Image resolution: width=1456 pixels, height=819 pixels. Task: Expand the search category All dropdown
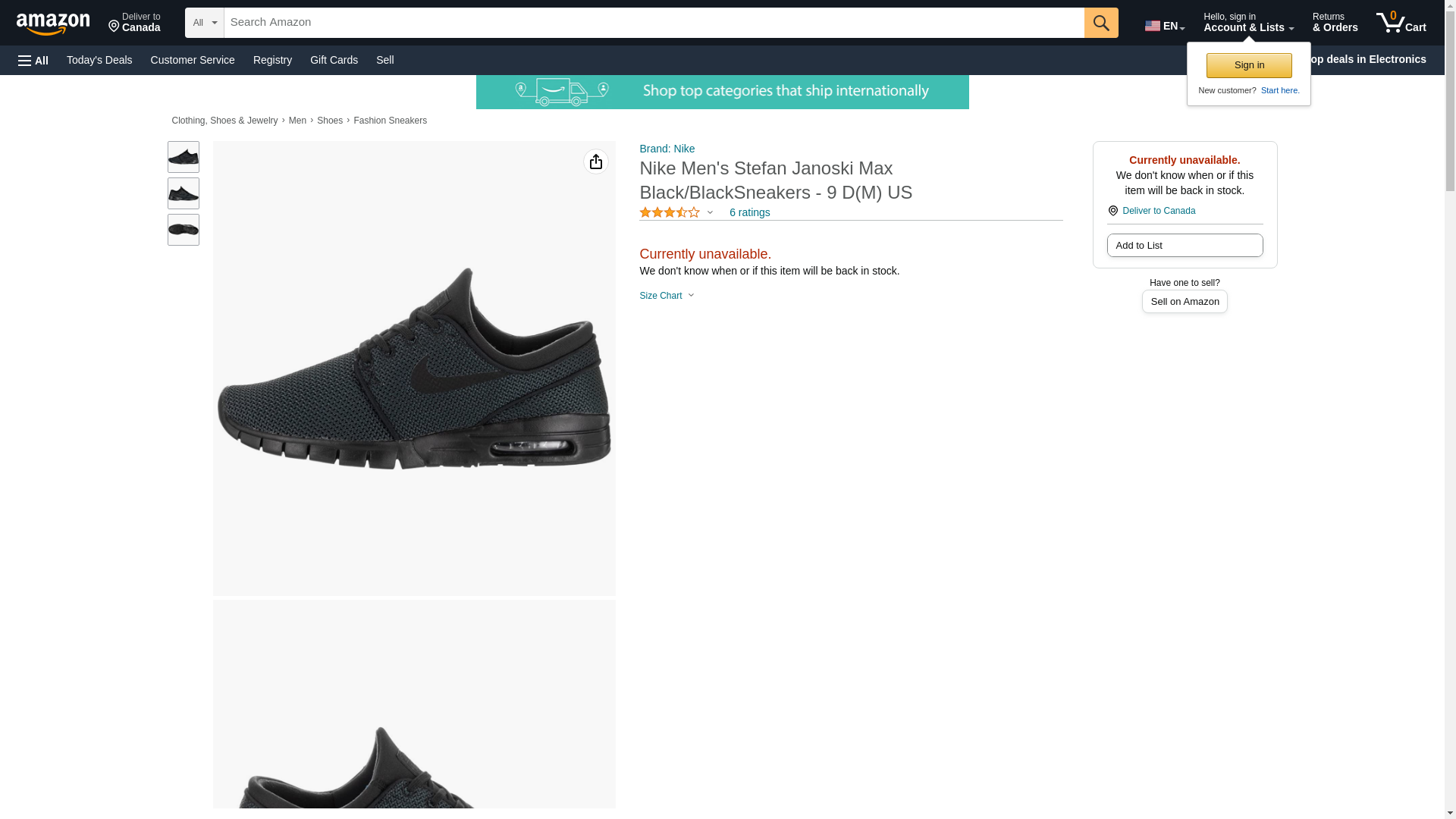204,23
